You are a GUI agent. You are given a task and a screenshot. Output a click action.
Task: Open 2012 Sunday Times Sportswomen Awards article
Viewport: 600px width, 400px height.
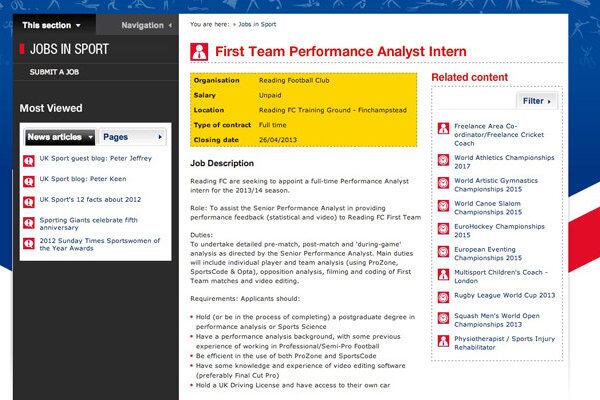99,244
